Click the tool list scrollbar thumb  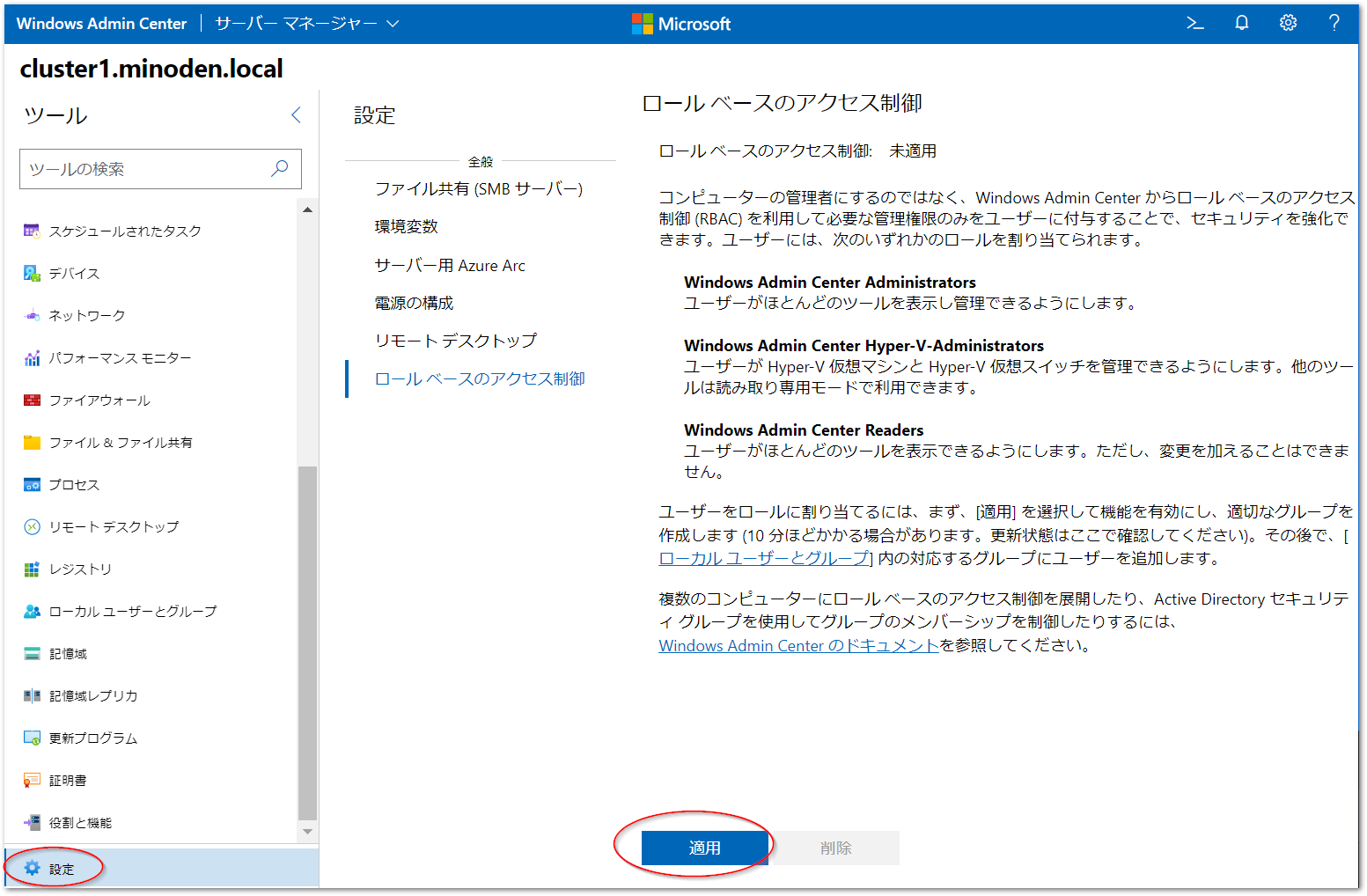pyautogui.click(x=307, y=643)
